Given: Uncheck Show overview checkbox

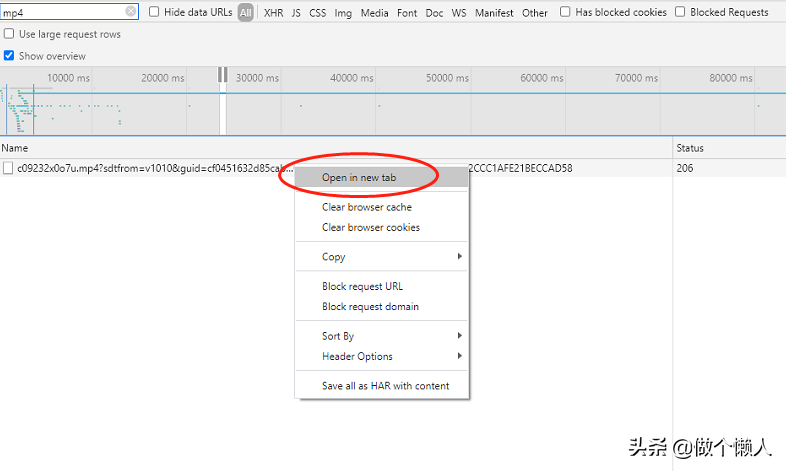Looking at the screenshot, I should click(x=10, y=56).
